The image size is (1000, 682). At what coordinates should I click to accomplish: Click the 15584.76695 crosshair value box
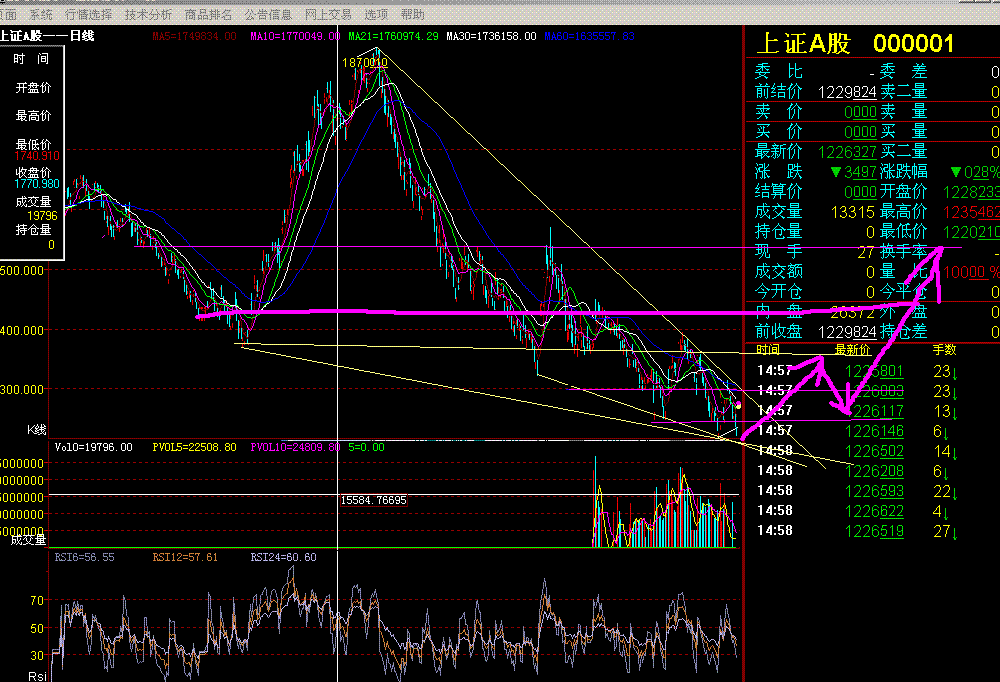pyautogui.click(x=374, y=500)
